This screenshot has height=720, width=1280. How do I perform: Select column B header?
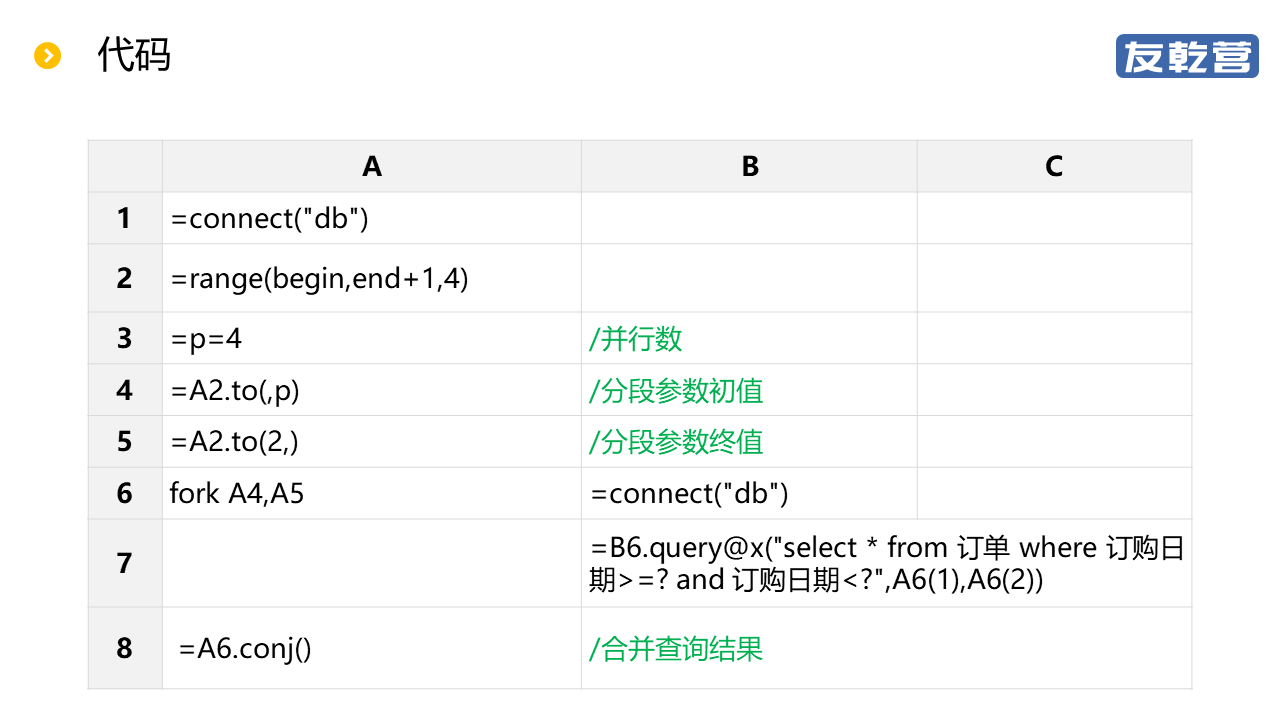coord(749,166)
